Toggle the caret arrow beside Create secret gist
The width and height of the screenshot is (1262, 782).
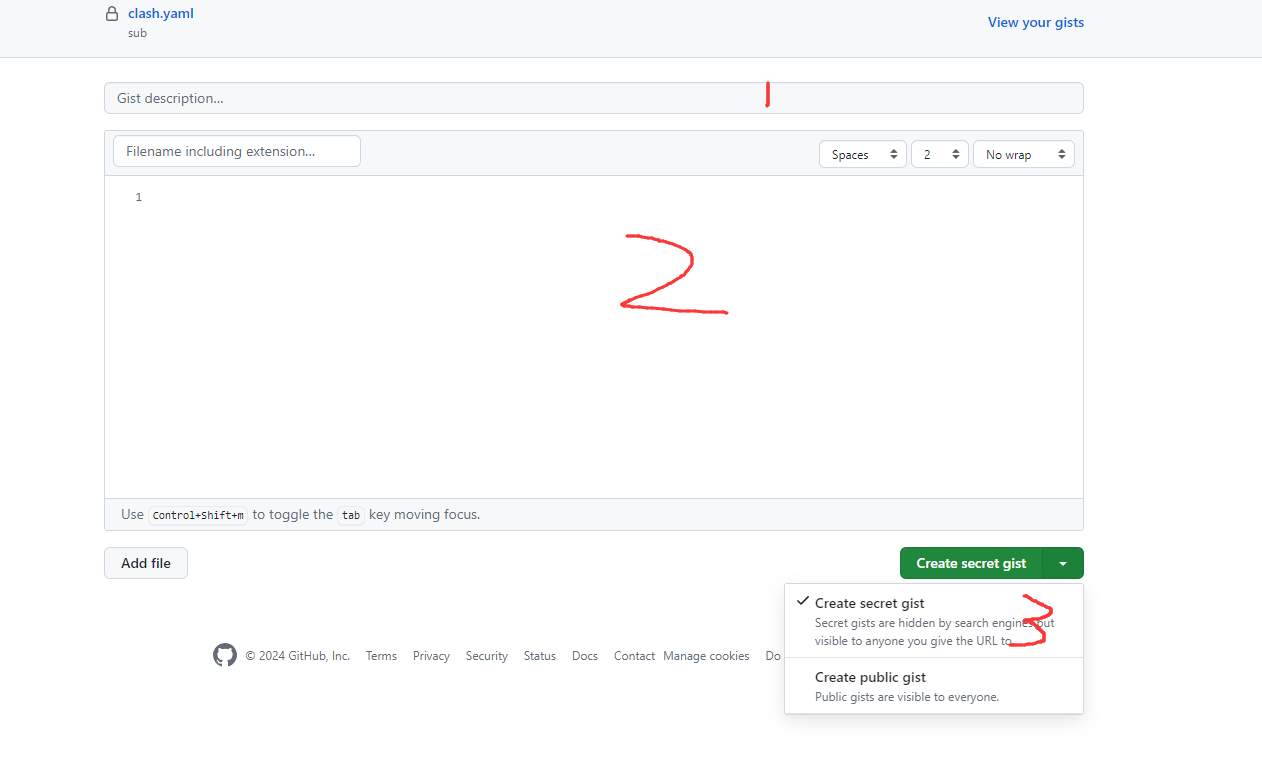(1063, 563)
